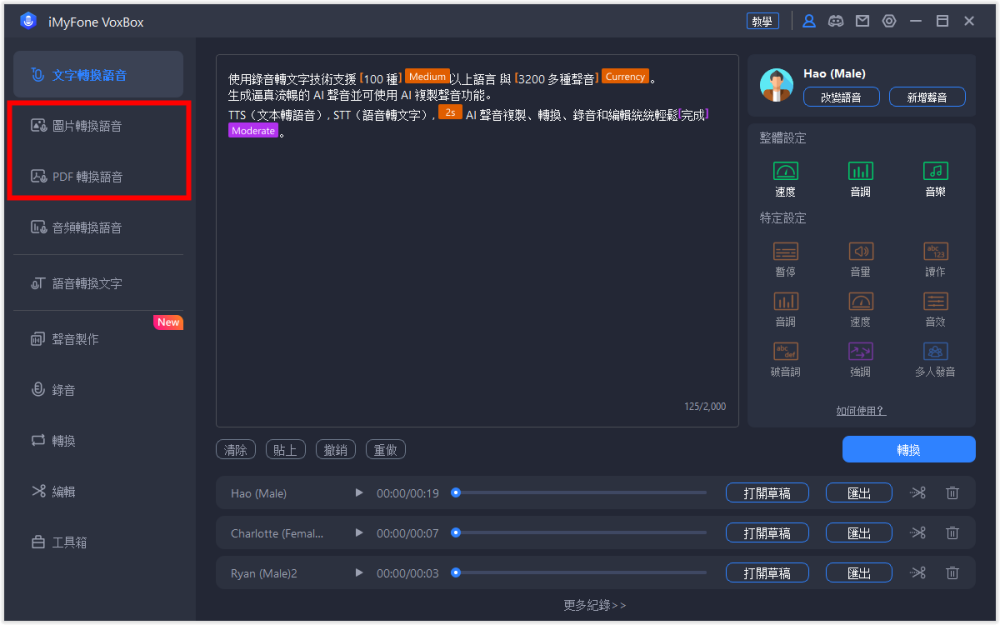Seek on the Charlotte progress slider
The width and height of the screenshot is (1000, 625).
(579, 533)
